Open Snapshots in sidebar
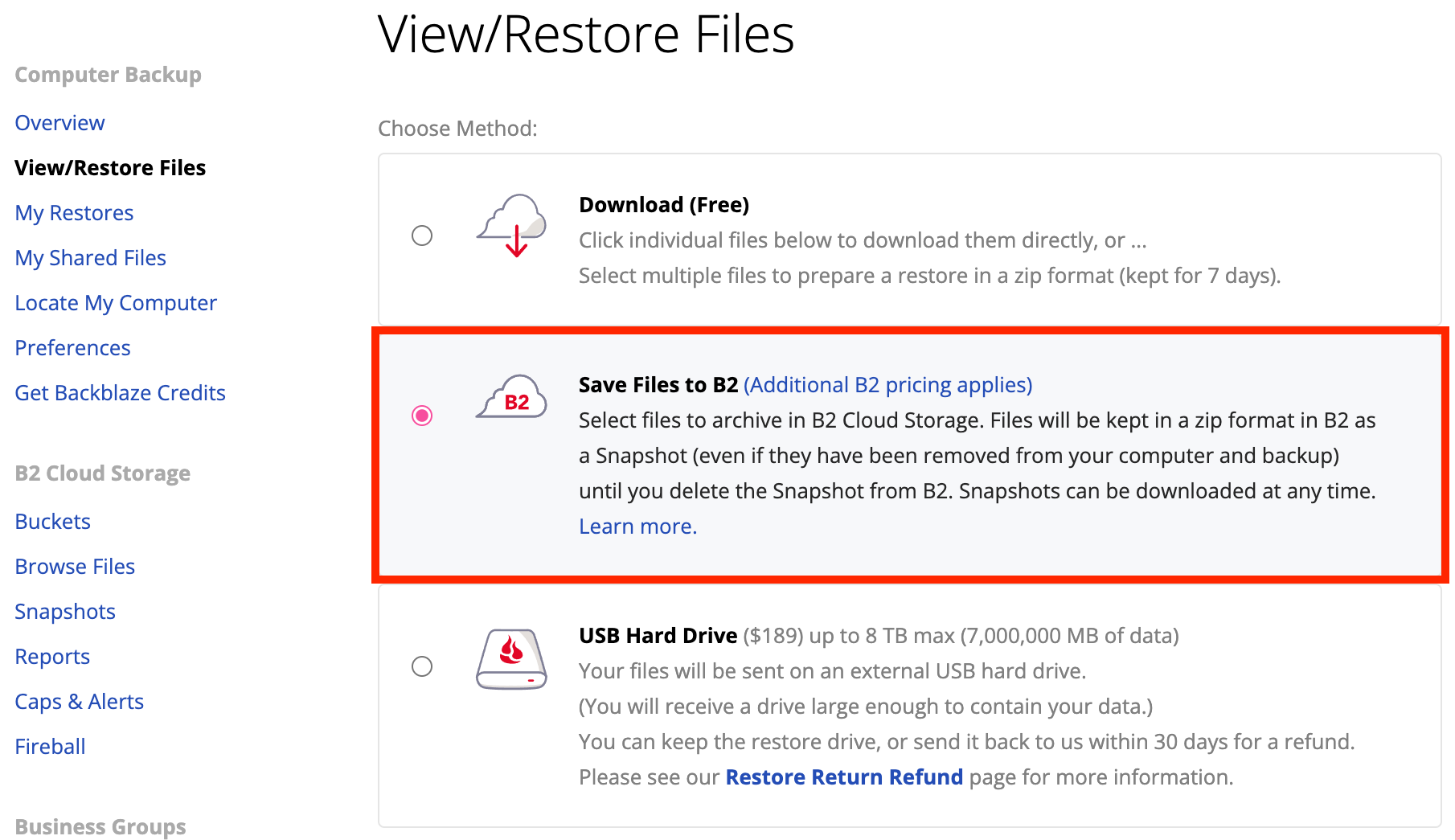Image resolution: width=1455 pixels, height=840 pixels. [65, 612]
